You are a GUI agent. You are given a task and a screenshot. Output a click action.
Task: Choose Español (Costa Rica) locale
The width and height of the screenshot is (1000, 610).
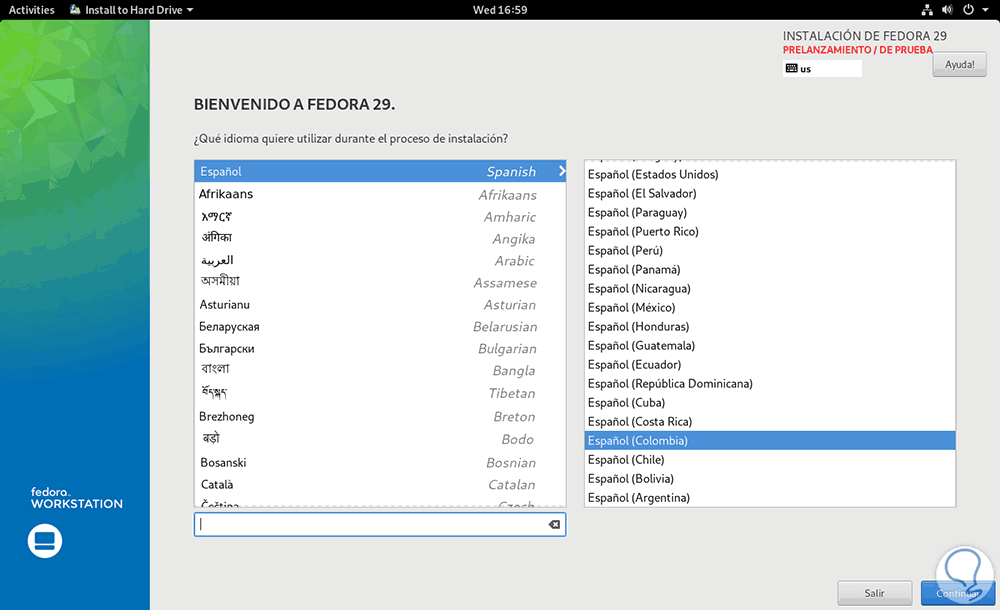[770, 421]
